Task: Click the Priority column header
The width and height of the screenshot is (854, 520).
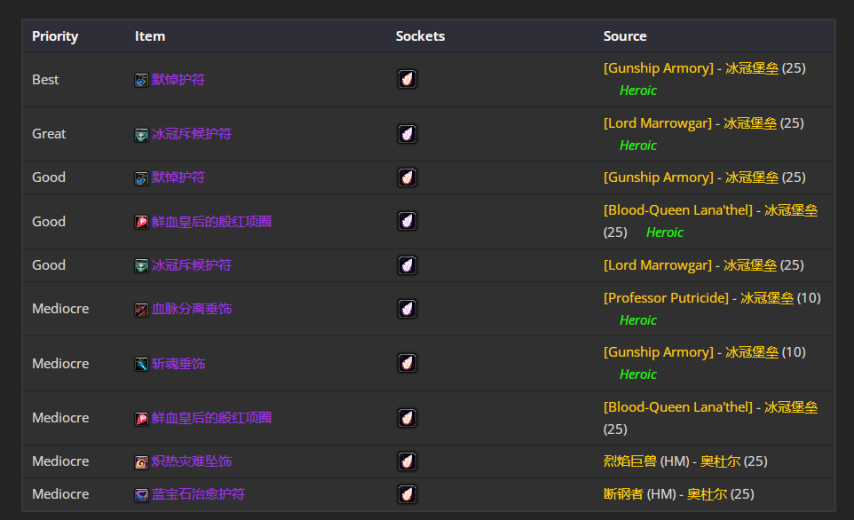Action: tap(55, 36)
